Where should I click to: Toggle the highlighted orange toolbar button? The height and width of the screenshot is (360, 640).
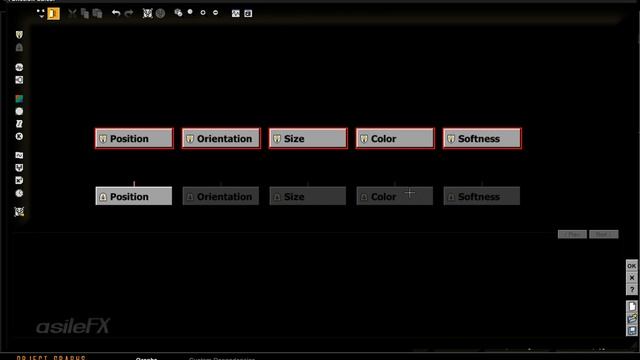pos(53,13)
